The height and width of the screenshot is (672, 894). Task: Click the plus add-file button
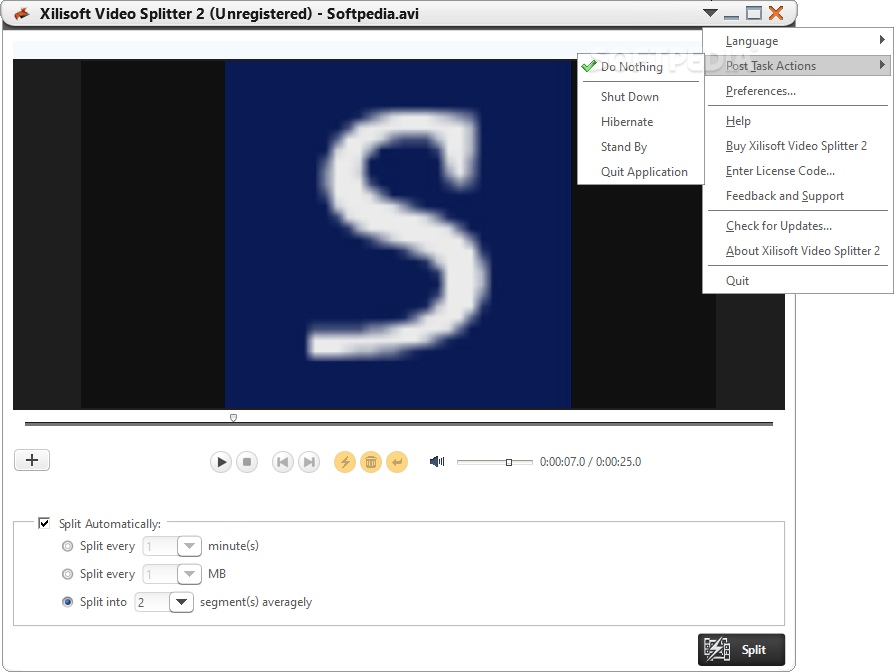[32, 460]
